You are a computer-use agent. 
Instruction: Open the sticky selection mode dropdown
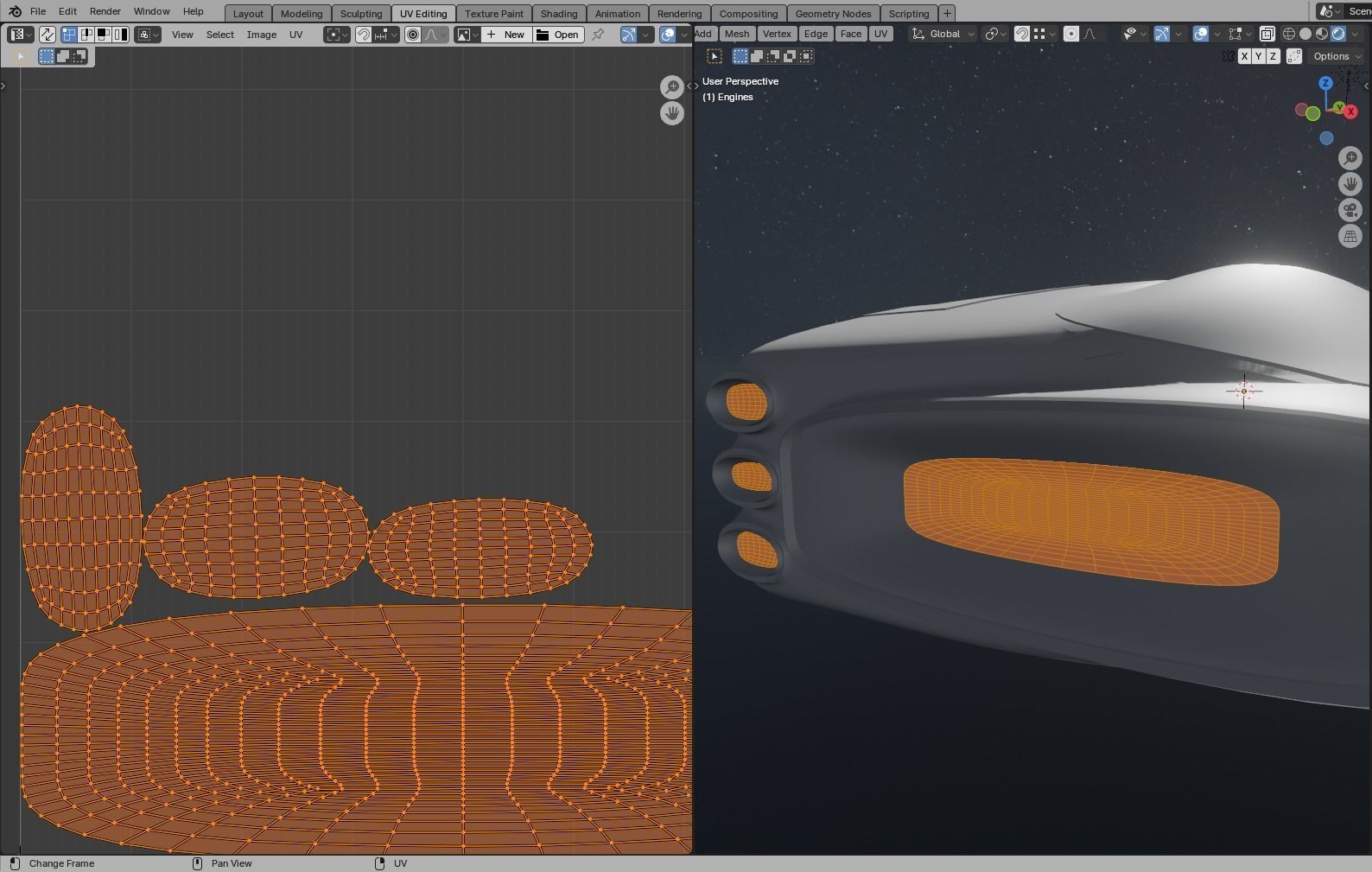(x=148, y=35)
